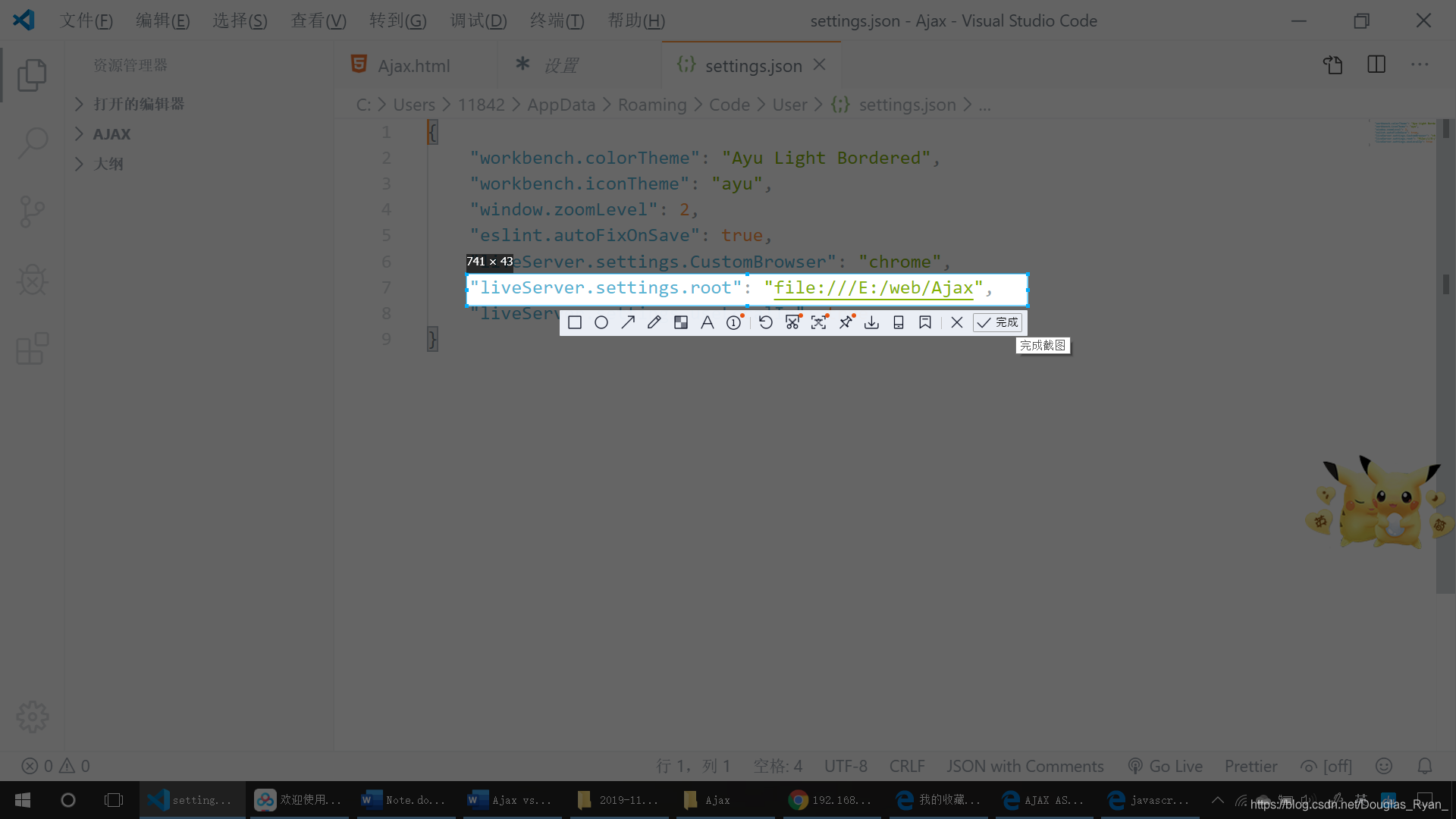Open the Manage gear icon
The image size is (1456, 819).
click(32, 717)
